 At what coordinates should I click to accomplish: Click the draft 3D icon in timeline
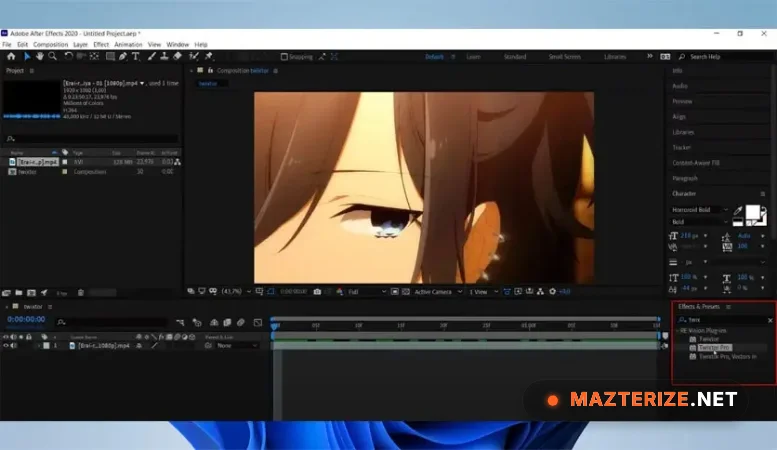pos(197,323)
